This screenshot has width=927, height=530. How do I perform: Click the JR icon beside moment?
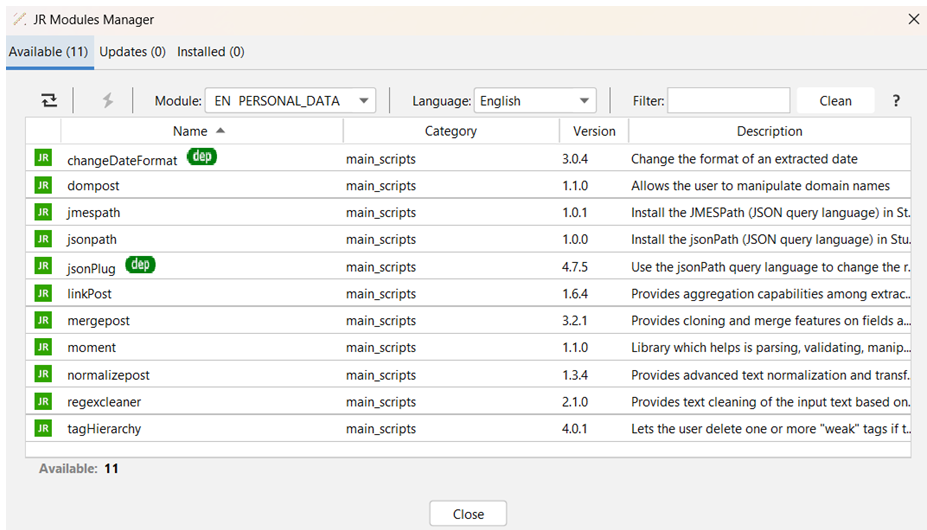pos(43,347)
